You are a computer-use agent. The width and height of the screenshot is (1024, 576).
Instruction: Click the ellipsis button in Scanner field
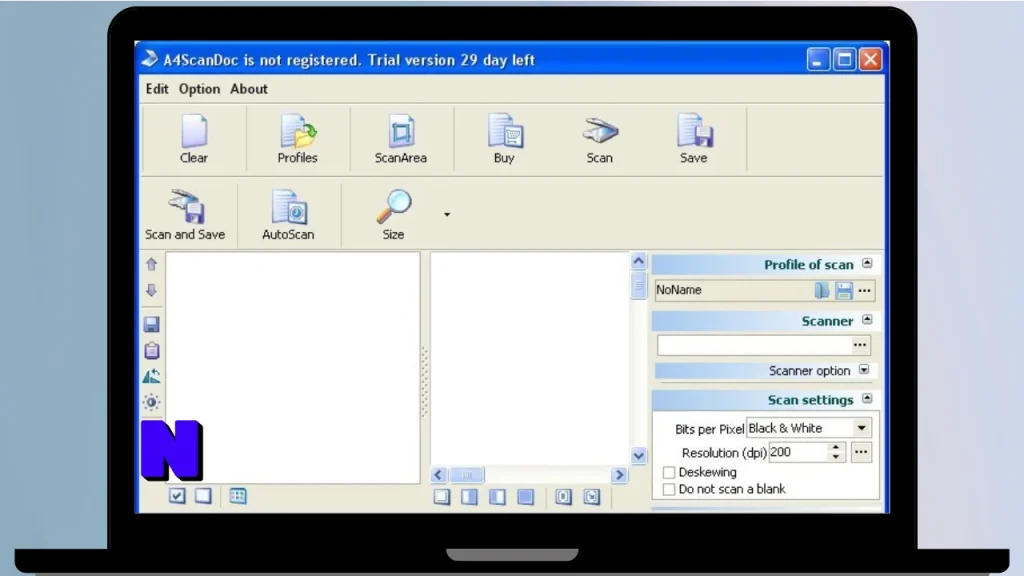(860, 345)
